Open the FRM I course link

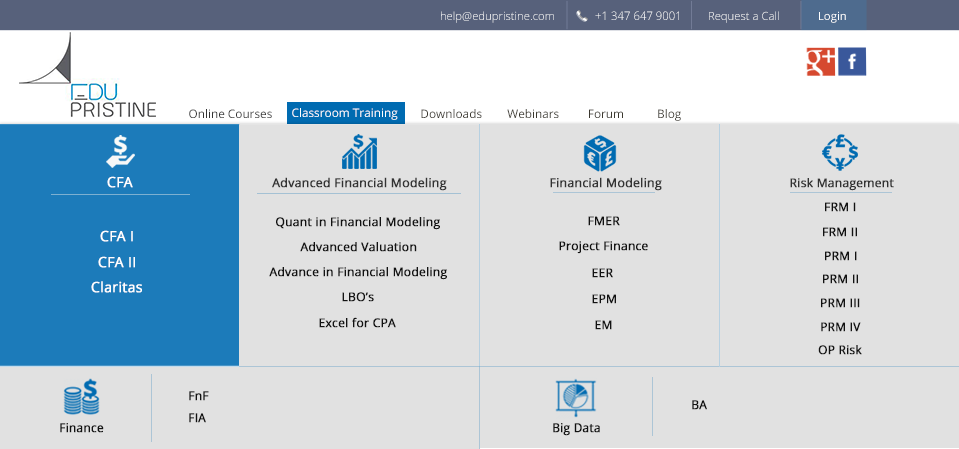(840, 207)
